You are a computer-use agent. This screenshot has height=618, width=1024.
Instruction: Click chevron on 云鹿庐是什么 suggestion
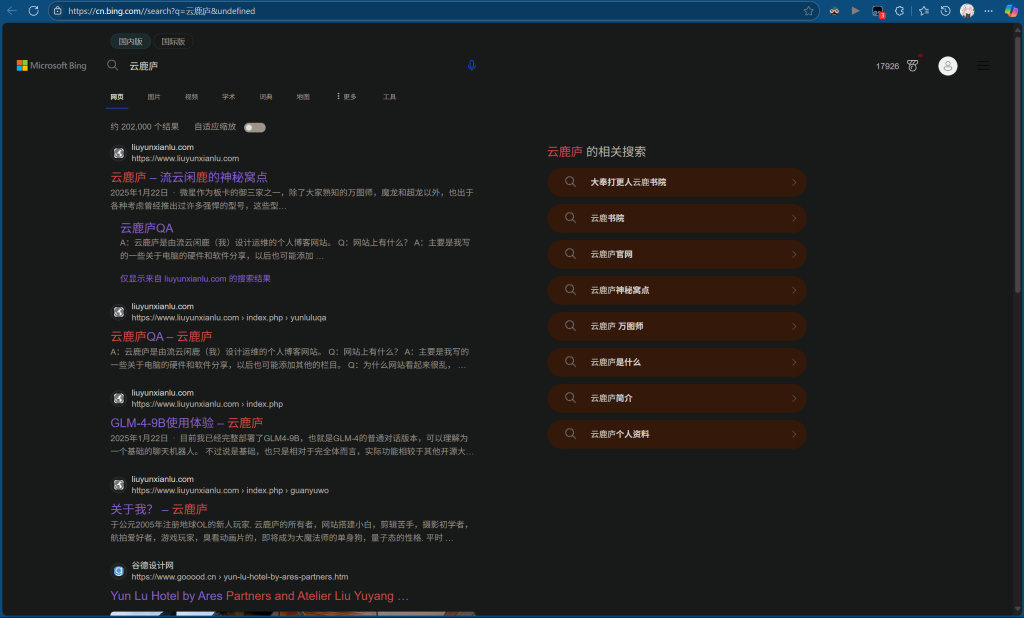point(794,362)
